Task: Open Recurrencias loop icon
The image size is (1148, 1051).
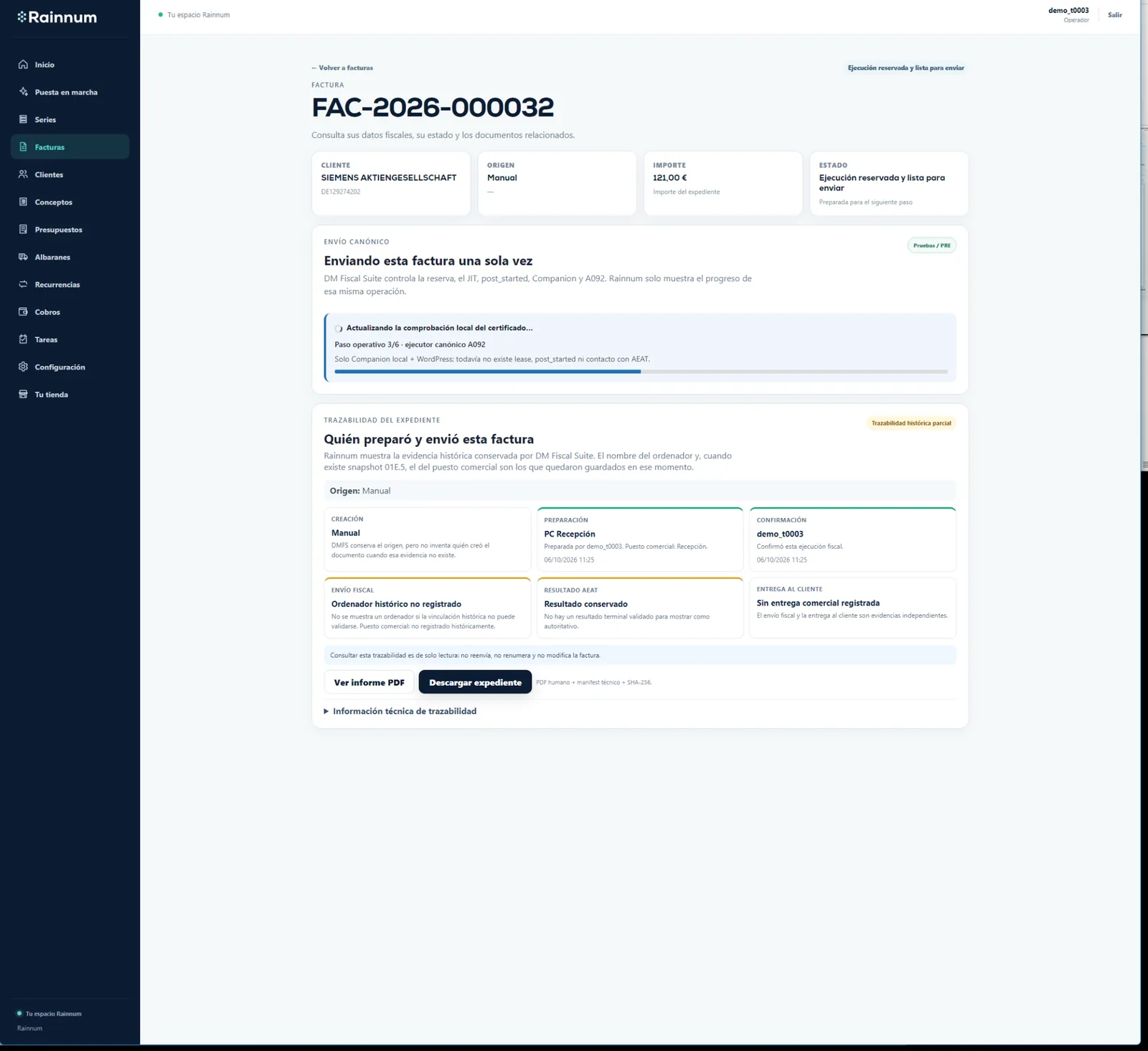Action: [x=23, y=284]
